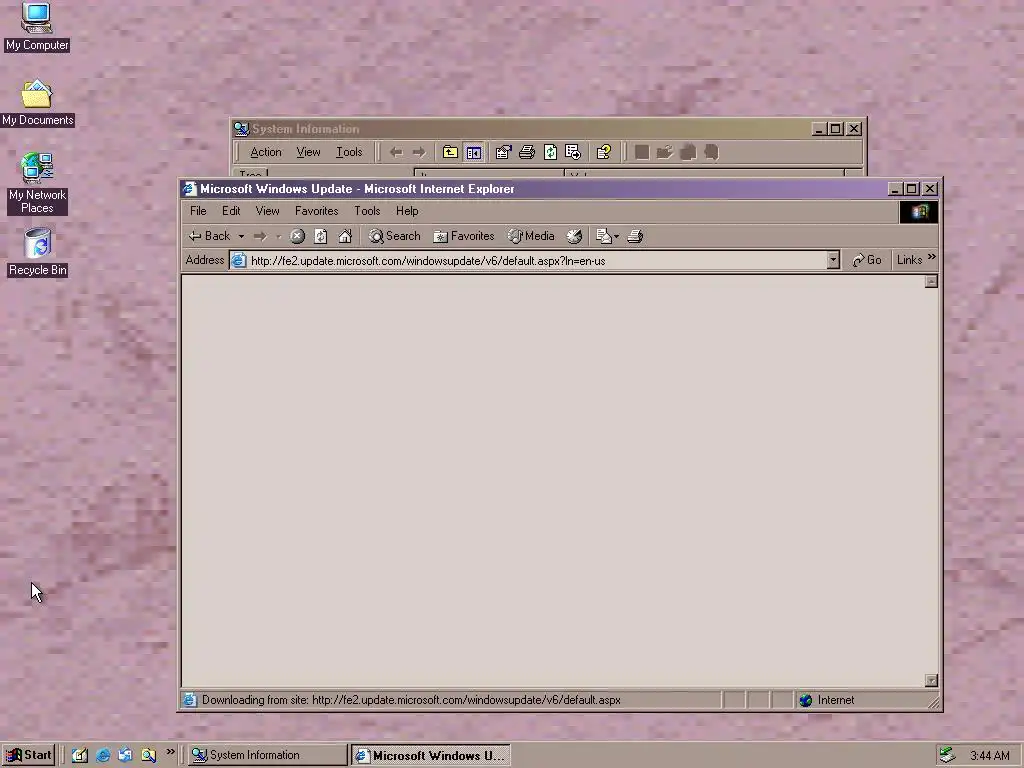
Task: Open the Action menu in System Information
Action: coord(266,152)
